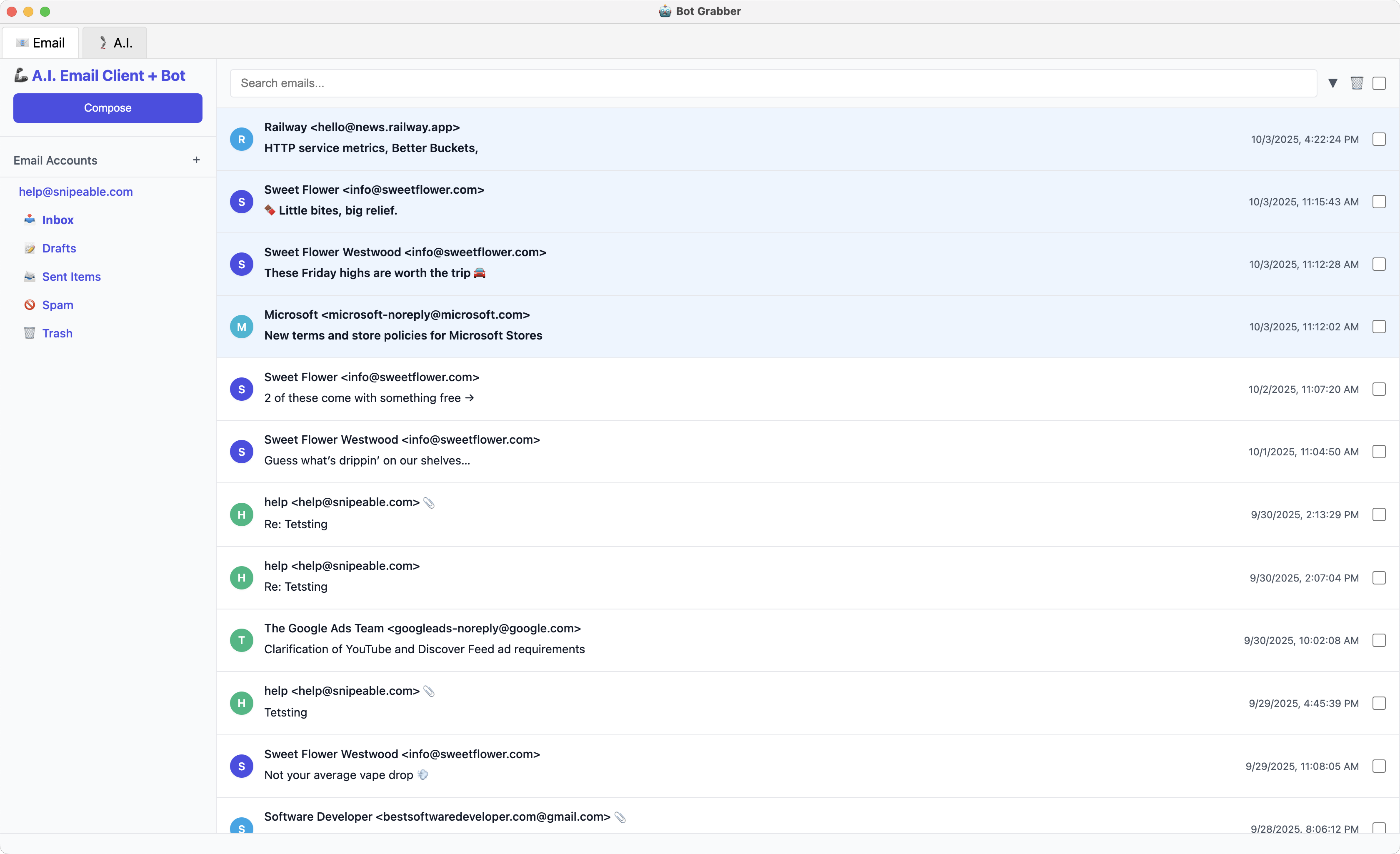Open the Spam folder
Viewport: 1400px width, 854px height.
pyautogui.click(x=57, y=305)
